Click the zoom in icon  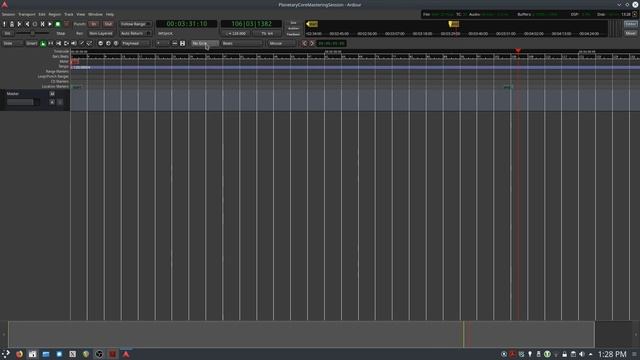coord(108,43)
